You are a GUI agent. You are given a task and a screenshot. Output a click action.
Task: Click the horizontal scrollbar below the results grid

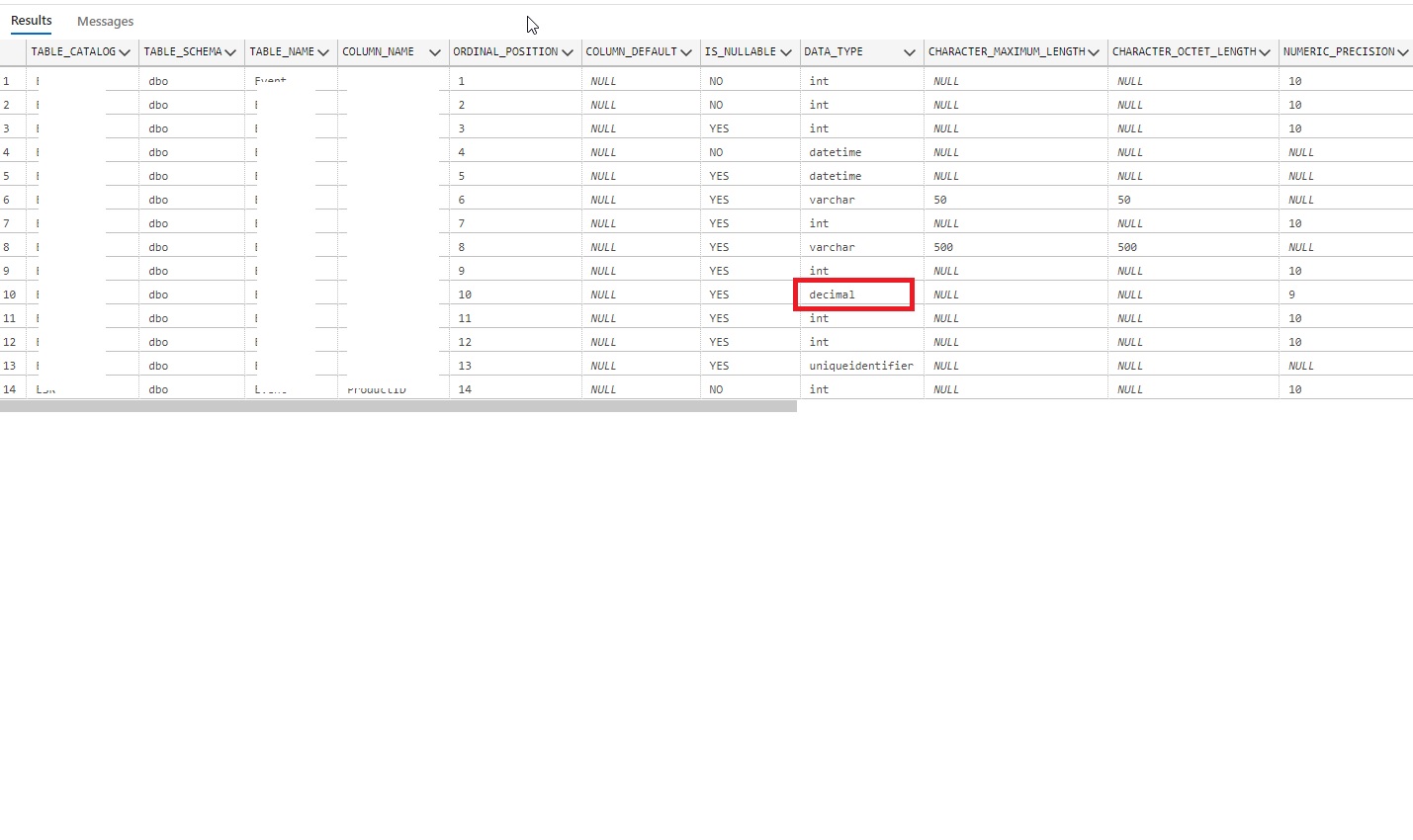point(396,405)
